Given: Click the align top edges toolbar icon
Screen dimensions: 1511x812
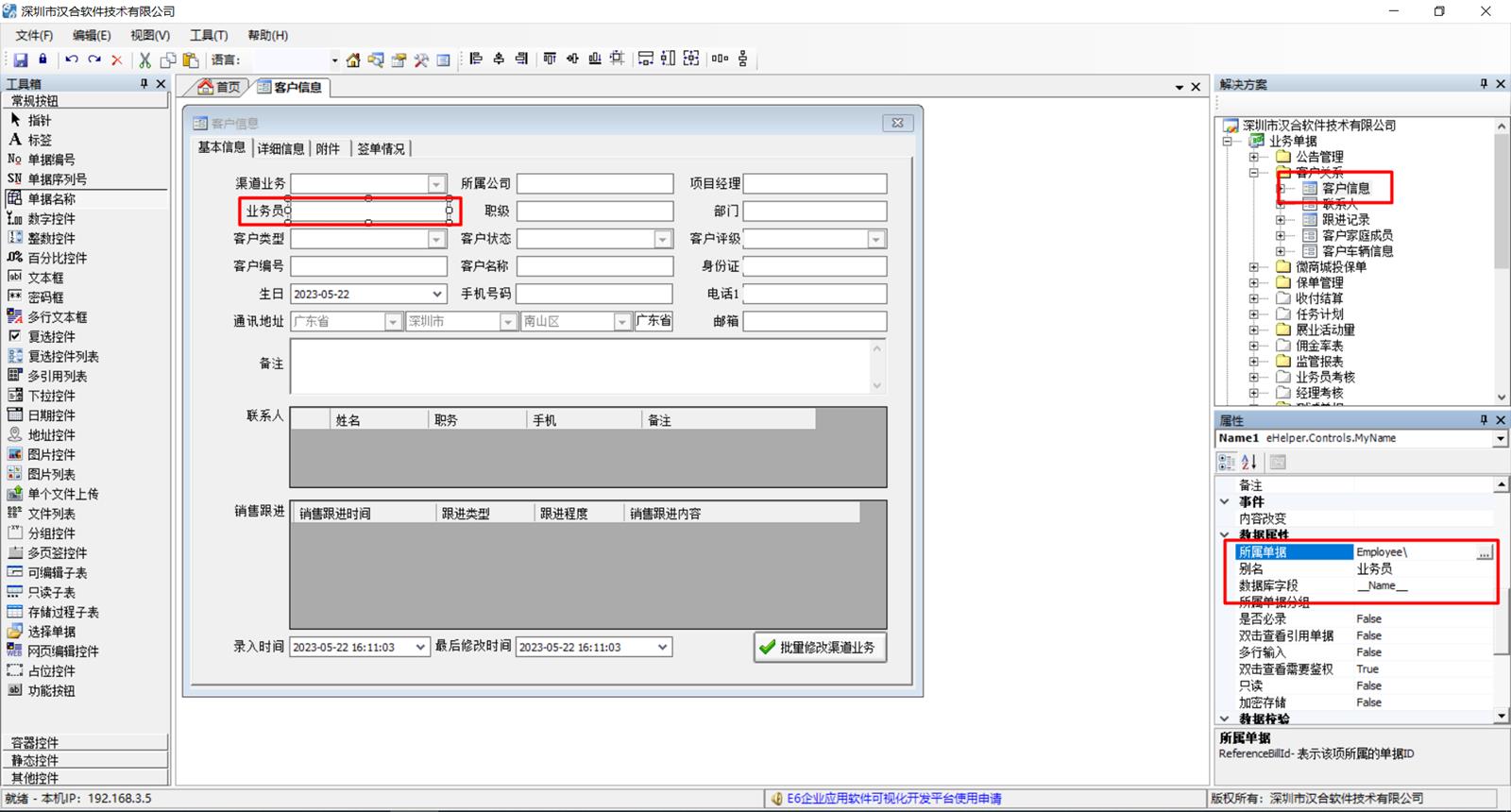Looking at the screenshot, I should tap(550, 59).
